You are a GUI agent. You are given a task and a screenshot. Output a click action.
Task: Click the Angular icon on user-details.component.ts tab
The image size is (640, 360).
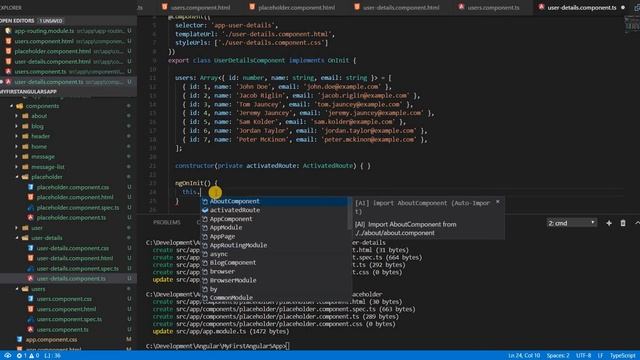541,7
